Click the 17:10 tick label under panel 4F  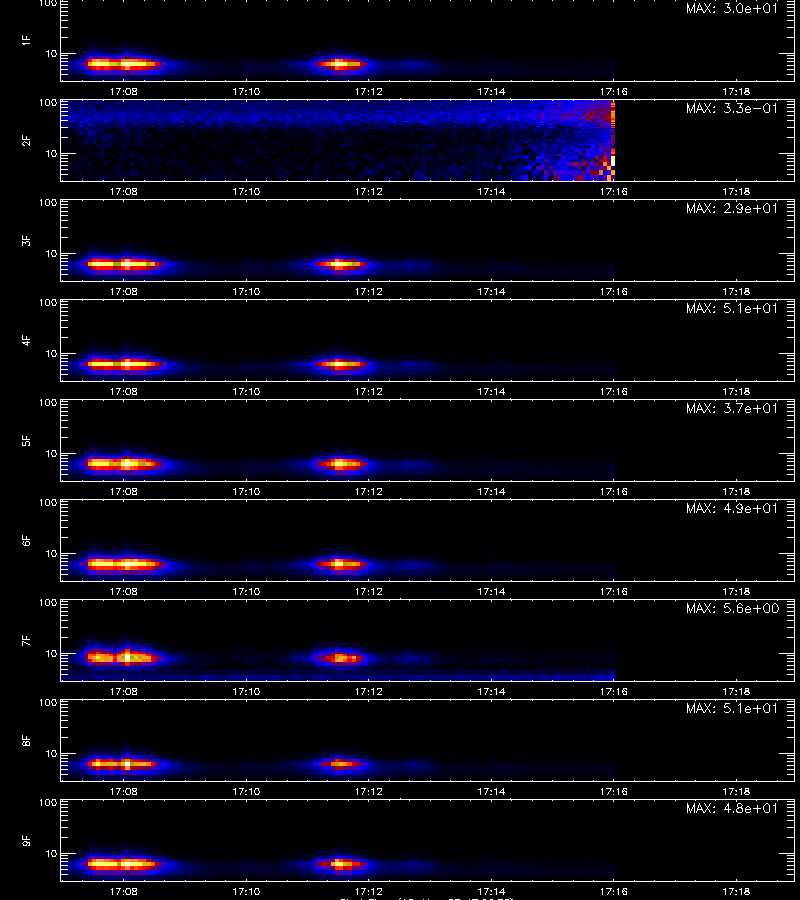246,391
